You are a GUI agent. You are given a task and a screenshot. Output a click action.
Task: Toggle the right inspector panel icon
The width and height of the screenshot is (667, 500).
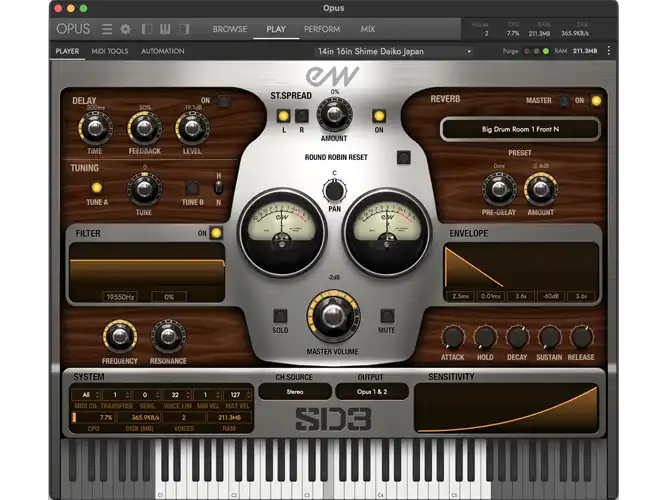tap(184, 29)
